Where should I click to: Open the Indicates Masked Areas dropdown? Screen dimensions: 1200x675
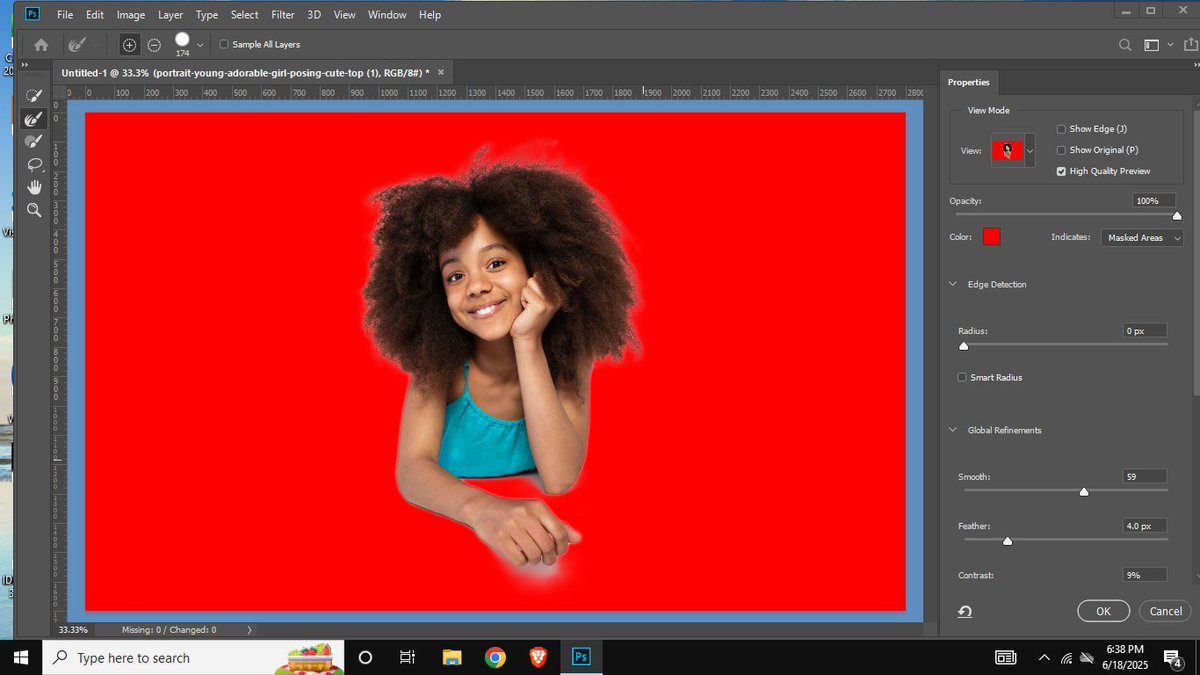tap(1142, 238)
